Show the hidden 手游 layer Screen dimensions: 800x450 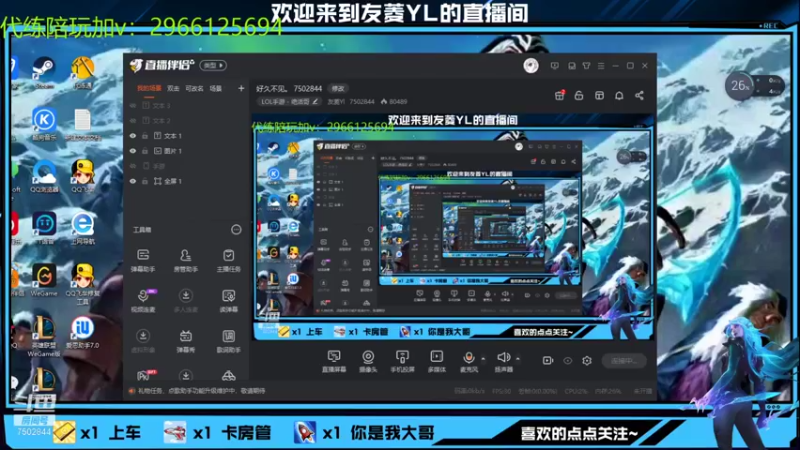point(133,166)
